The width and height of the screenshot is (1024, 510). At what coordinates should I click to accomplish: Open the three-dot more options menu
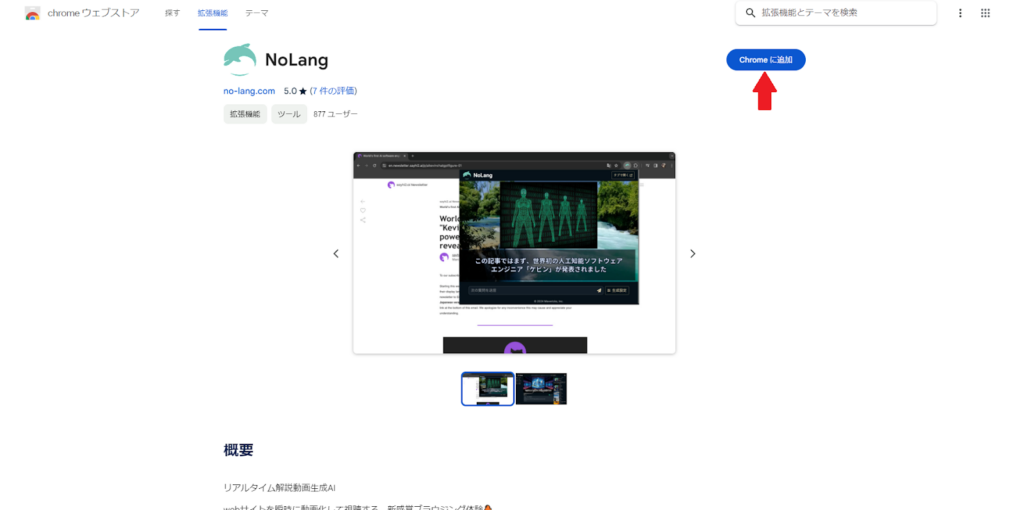click(x=960, y=13)
